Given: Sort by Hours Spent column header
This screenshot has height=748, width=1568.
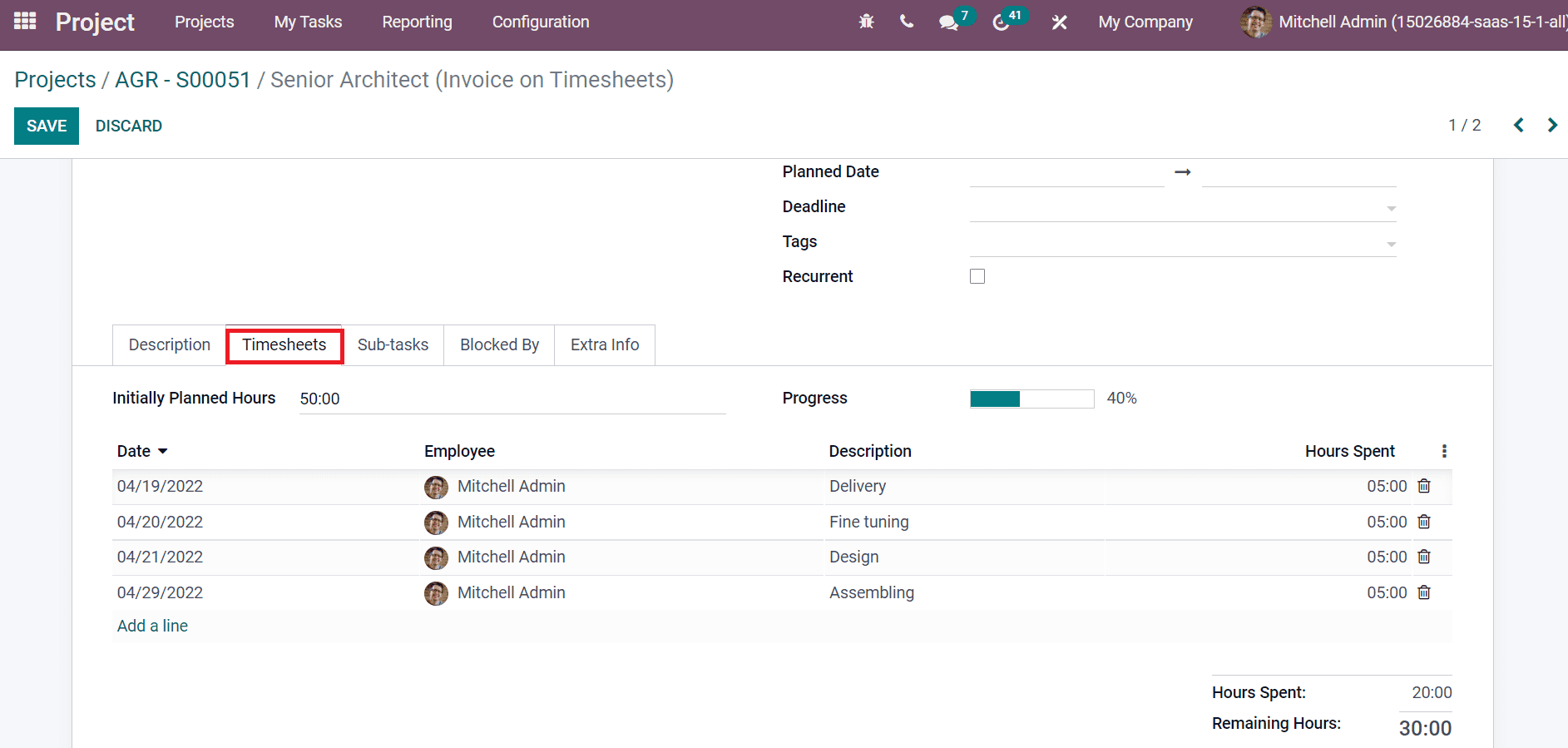Looking at the screenshot, I should tap(1349, 451).
